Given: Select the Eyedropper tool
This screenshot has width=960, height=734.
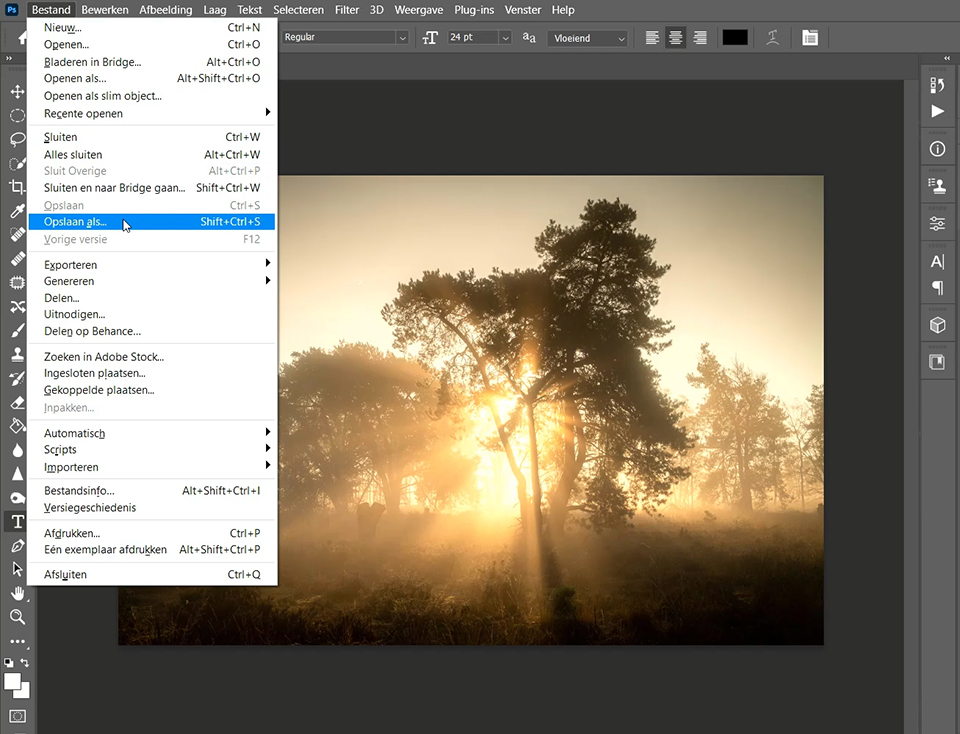Looking at the screenshot, I should tap(17, 211).
